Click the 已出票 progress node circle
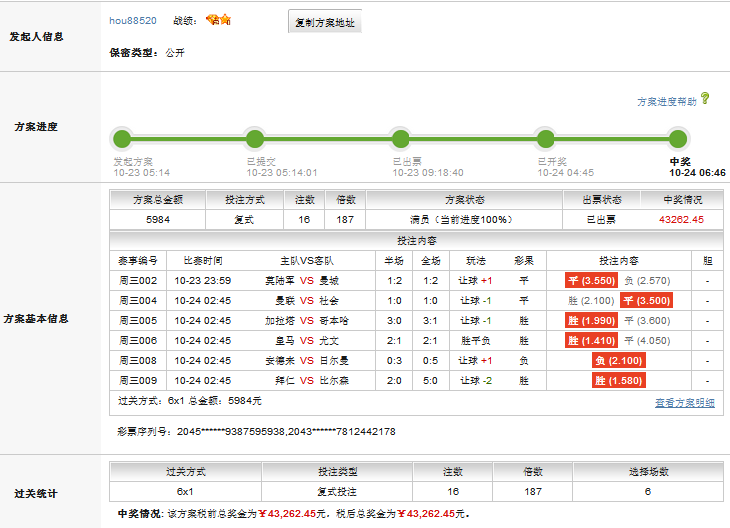Image resolution: width=730 pixels, height=528 pixels. [x=400, y=138]
